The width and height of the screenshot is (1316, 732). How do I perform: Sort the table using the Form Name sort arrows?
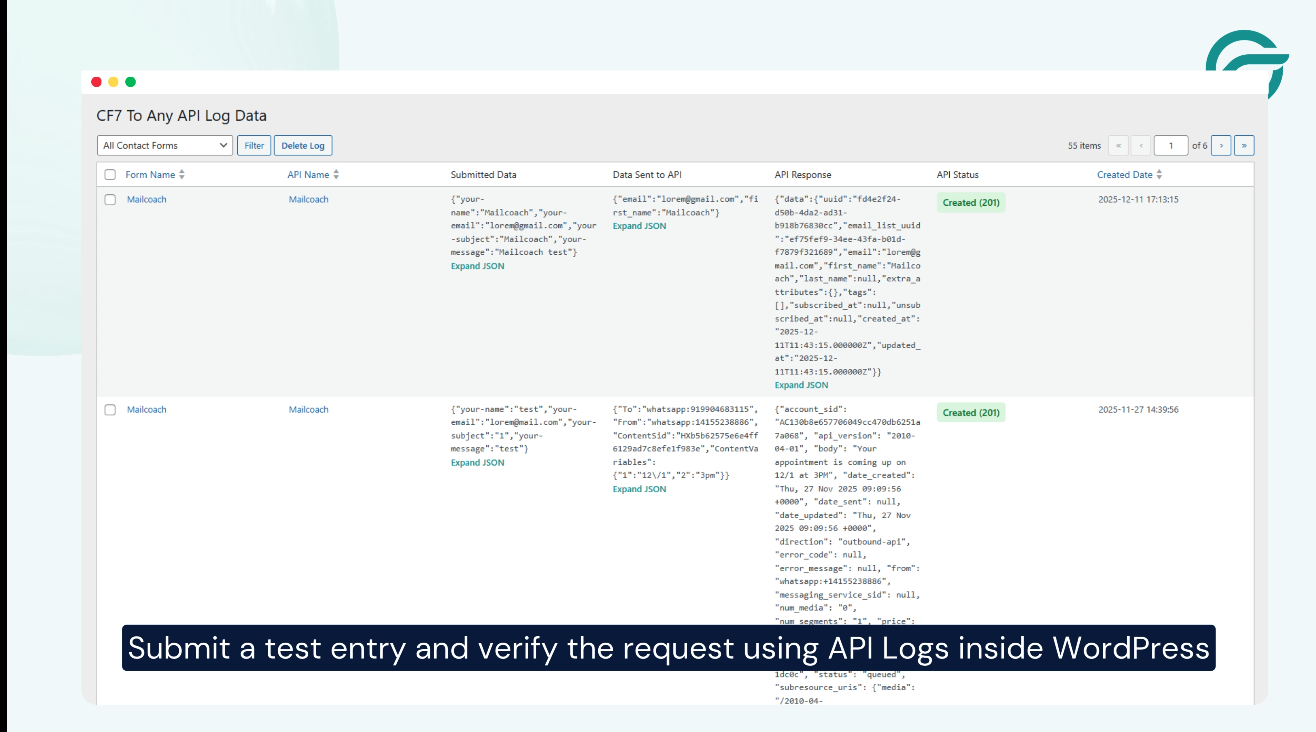pos(182,174)
